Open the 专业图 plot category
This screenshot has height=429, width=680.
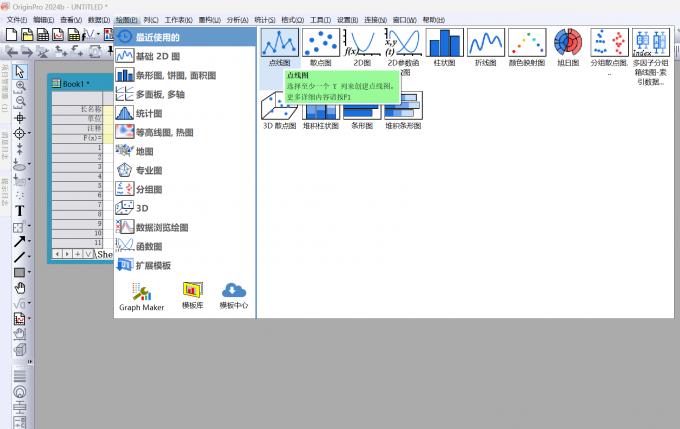click(185, 170)
